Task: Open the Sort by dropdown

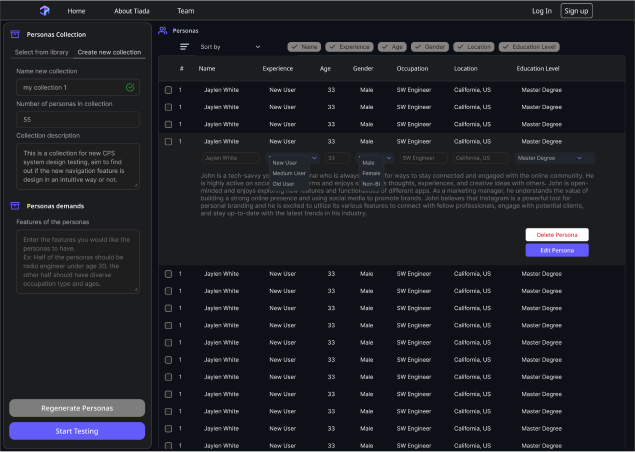Action: tap(229, 47)
